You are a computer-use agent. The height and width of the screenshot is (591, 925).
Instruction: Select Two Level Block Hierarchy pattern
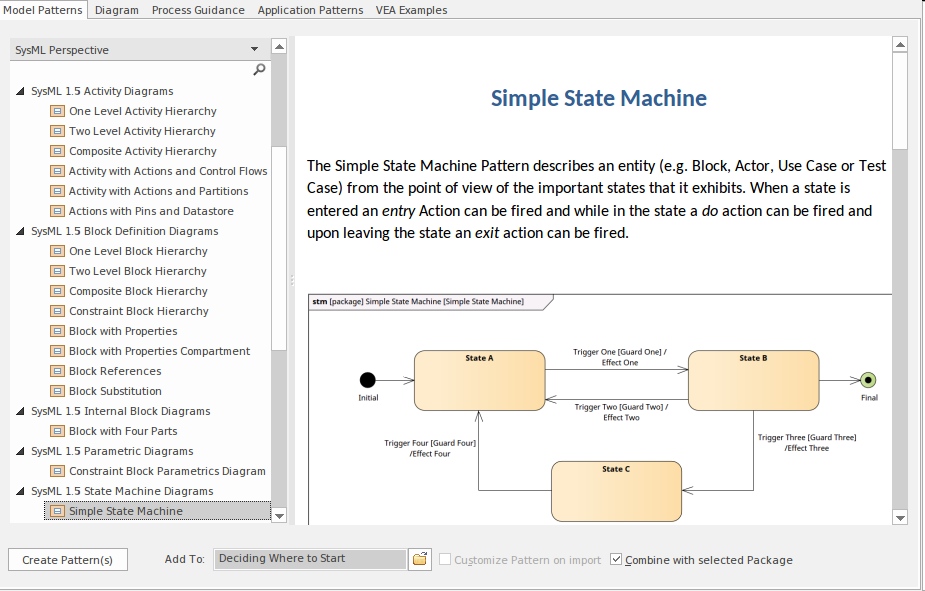click(x=137, y=271)
